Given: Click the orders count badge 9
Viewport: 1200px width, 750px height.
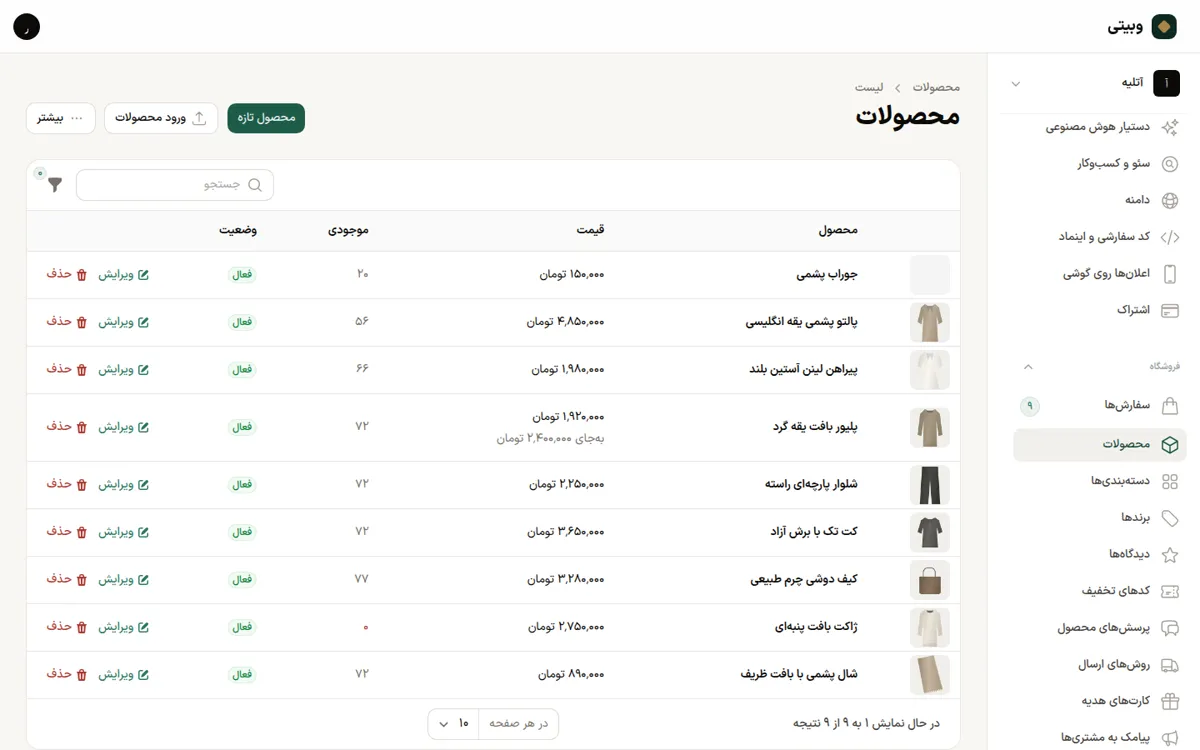Looking at the screenshot, I should coord(1030,406).
